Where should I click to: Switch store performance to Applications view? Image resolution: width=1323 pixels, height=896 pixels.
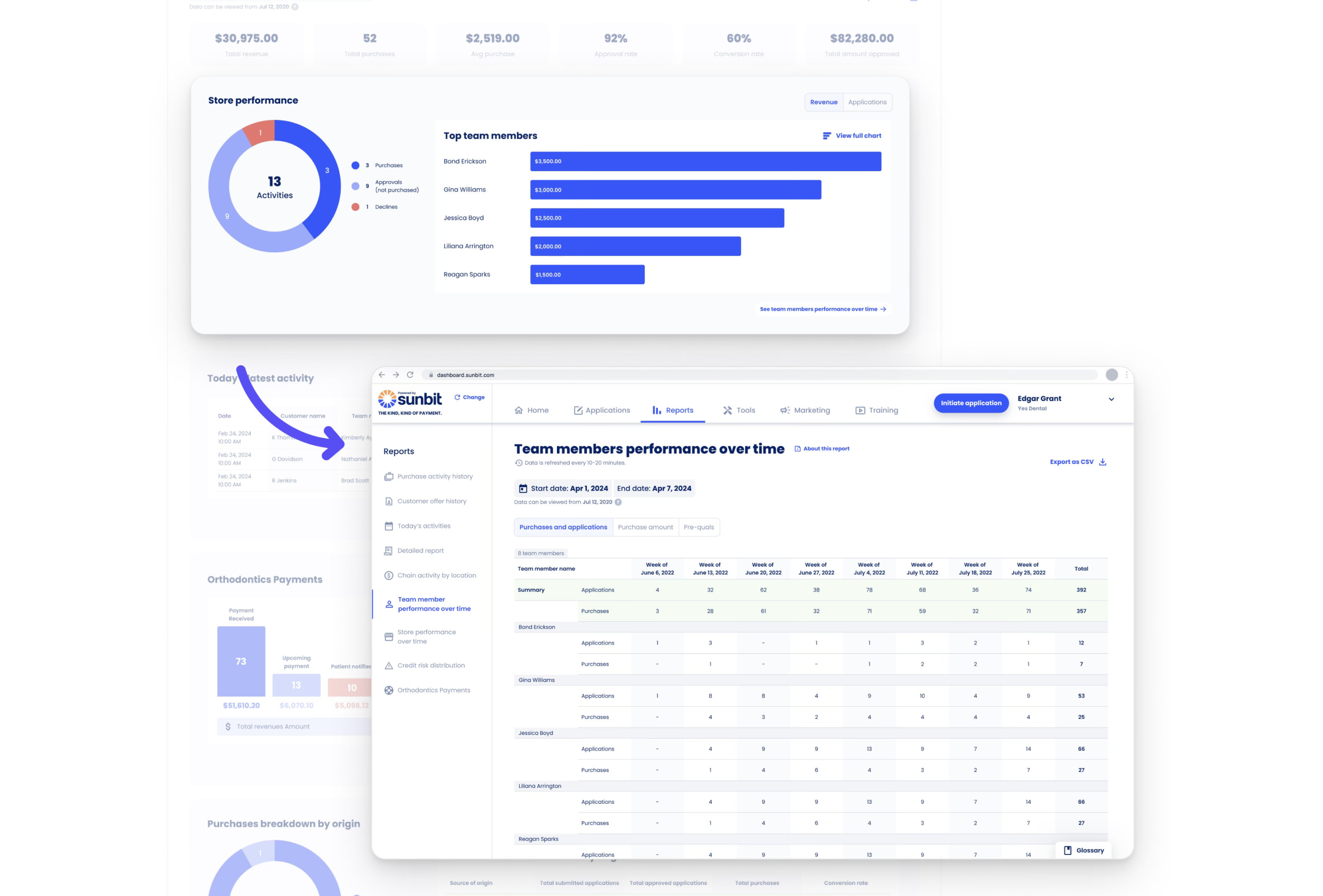tap(866, 102)
